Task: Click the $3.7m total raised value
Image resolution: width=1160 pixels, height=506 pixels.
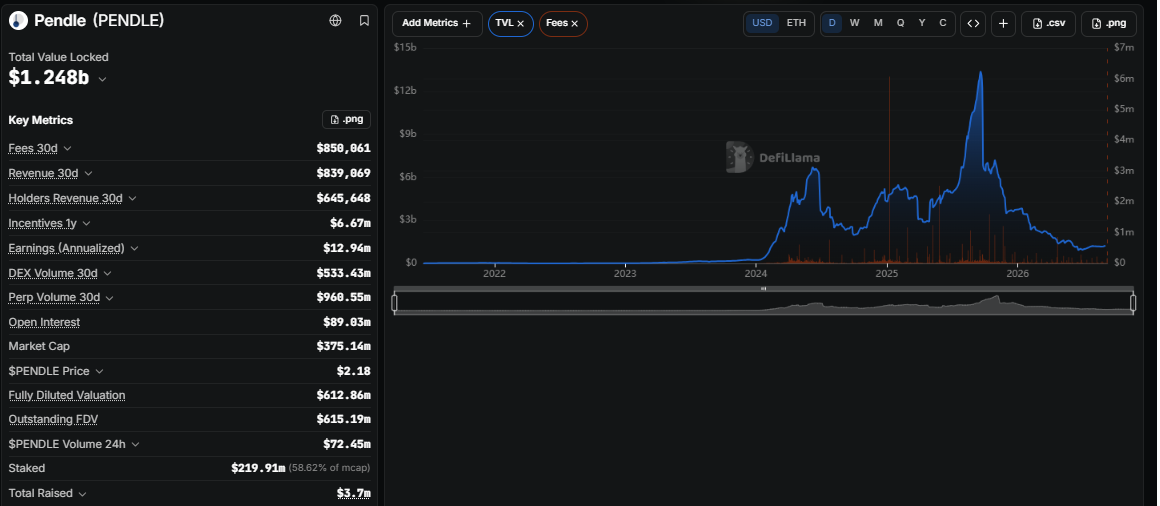Action: tap(354, 493)
